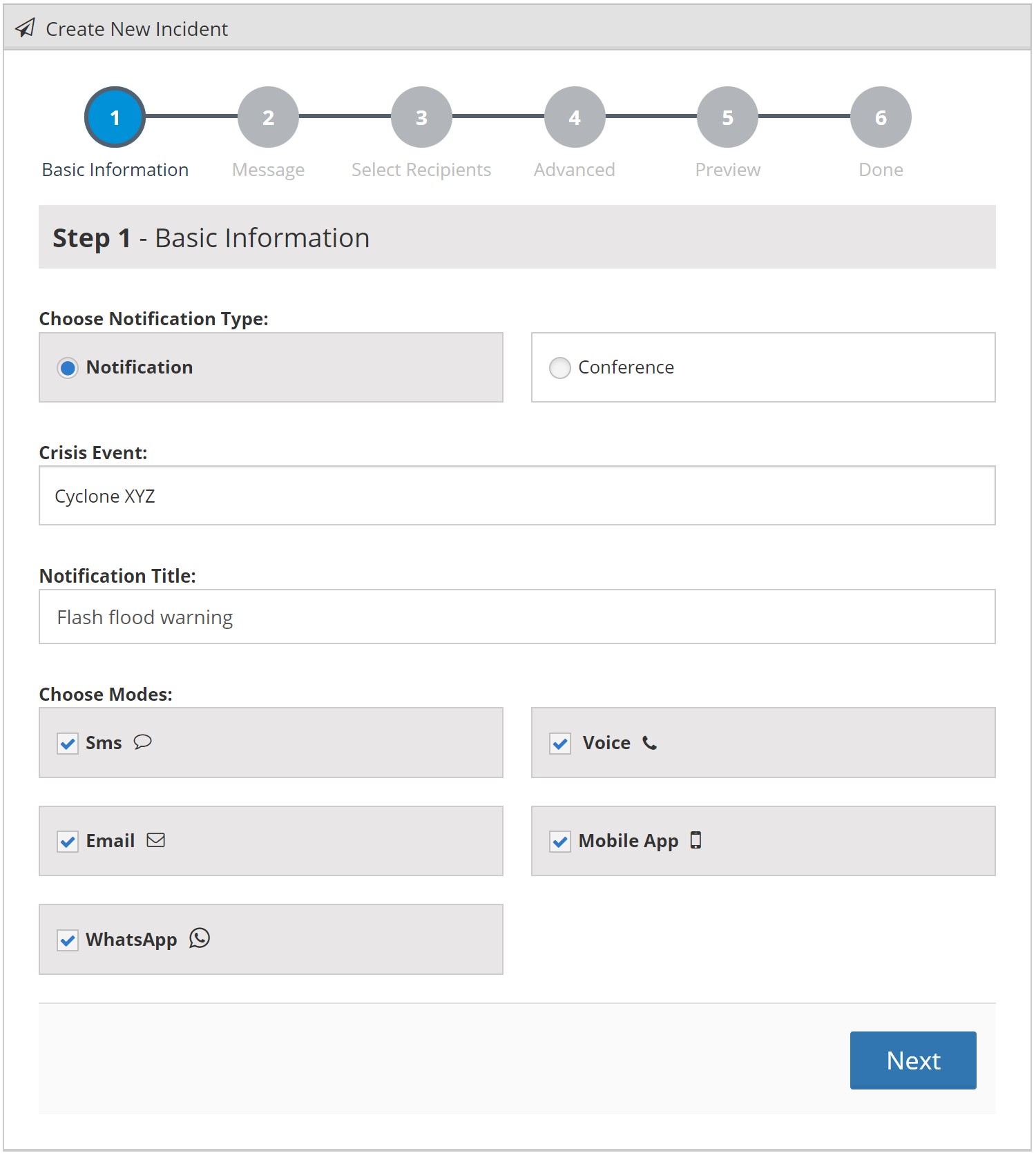
Task: Focus the Notification Title text field
Action: click(517, 617)
